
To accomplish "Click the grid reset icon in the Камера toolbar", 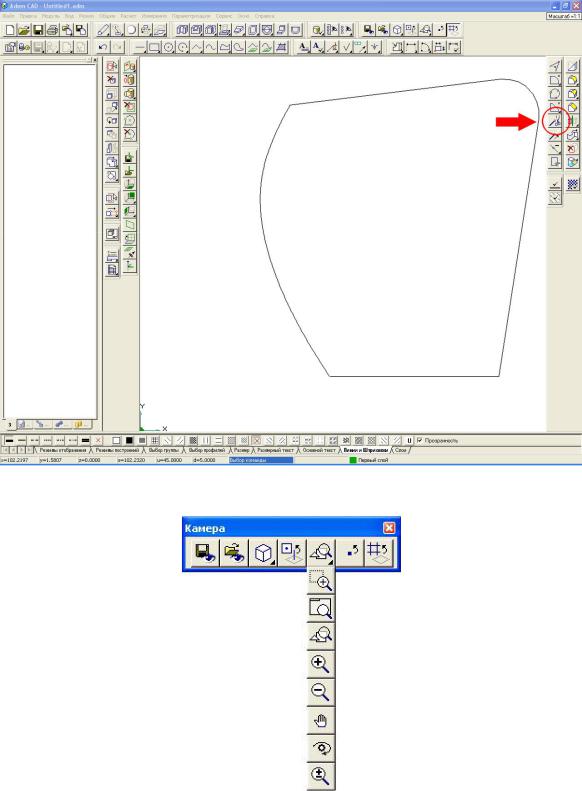I will (378, 552).
